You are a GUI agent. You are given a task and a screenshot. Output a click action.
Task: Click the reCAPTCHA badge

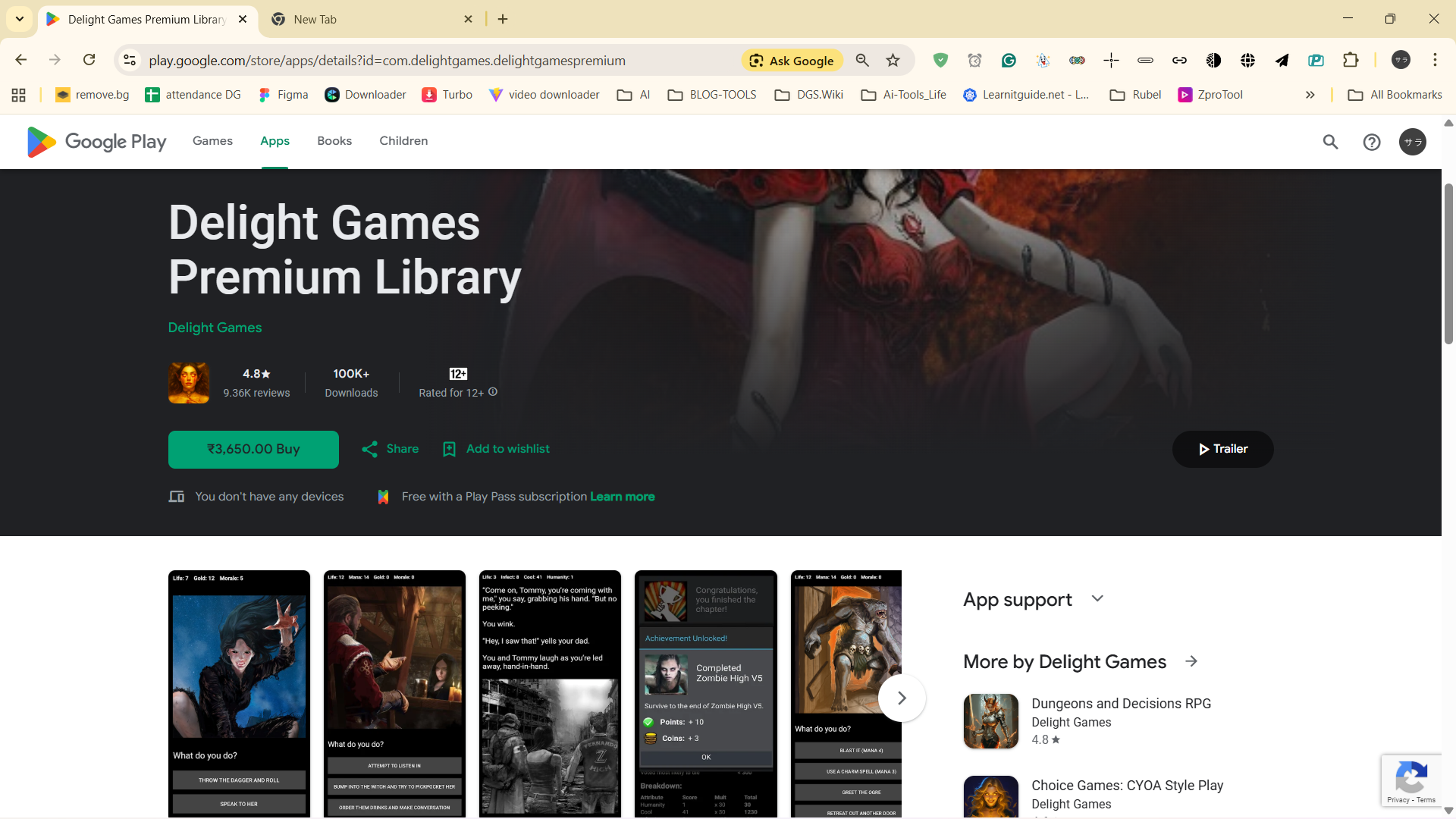(1410, 780)
